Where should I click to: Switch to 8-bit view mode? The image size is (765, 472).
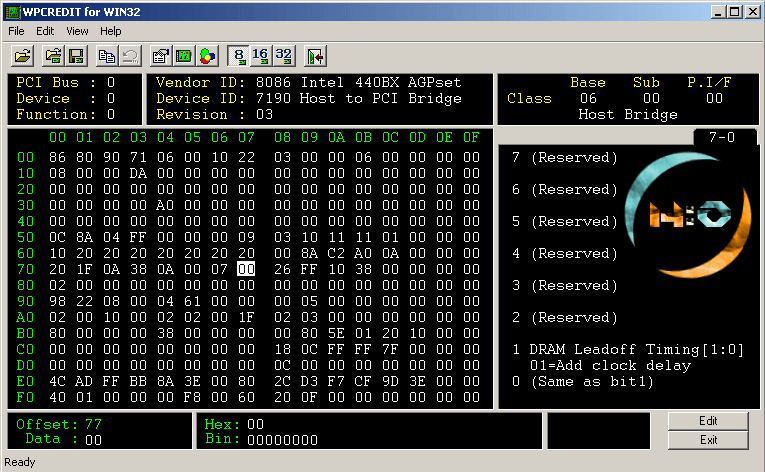[x=239, y=56]
